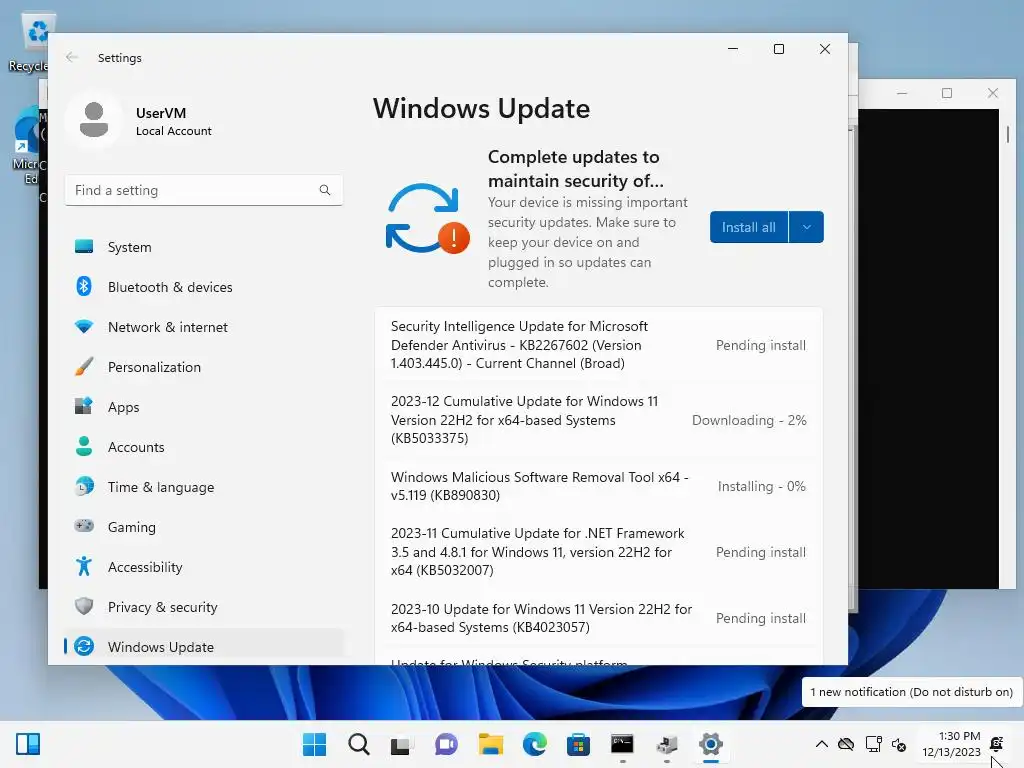Viewport: 1024px width, 768px height.
Task: Launch Microsoft Edge from taskbar
Action: [534, 744]
